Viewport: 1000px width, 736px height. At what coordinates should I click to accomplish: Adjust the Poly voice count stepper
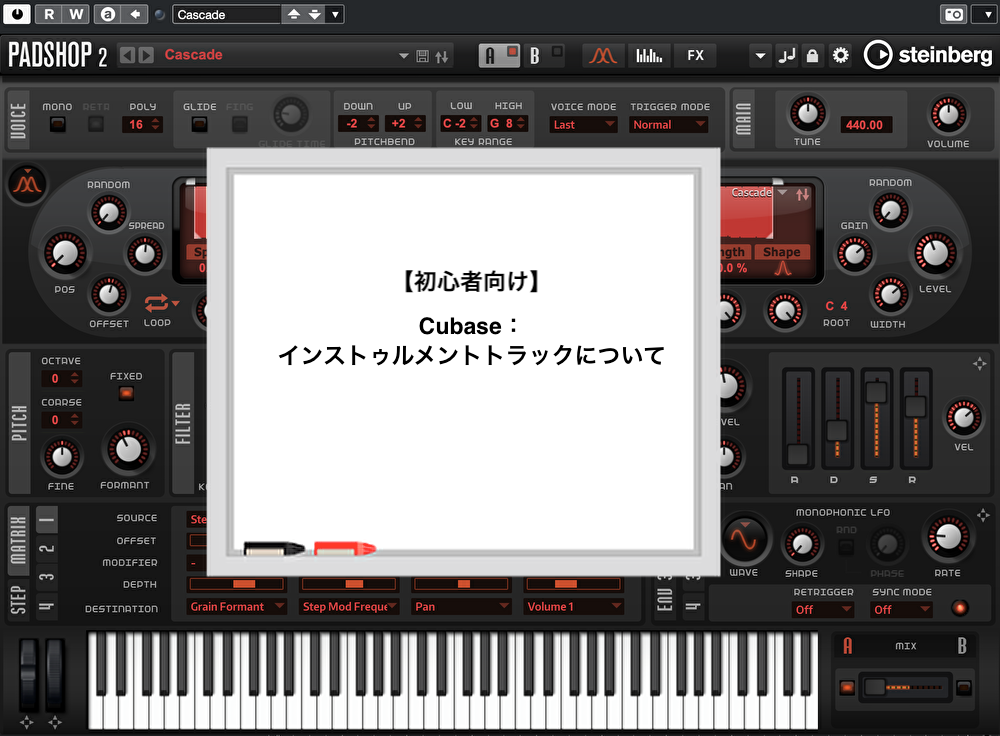coord(156,124)
